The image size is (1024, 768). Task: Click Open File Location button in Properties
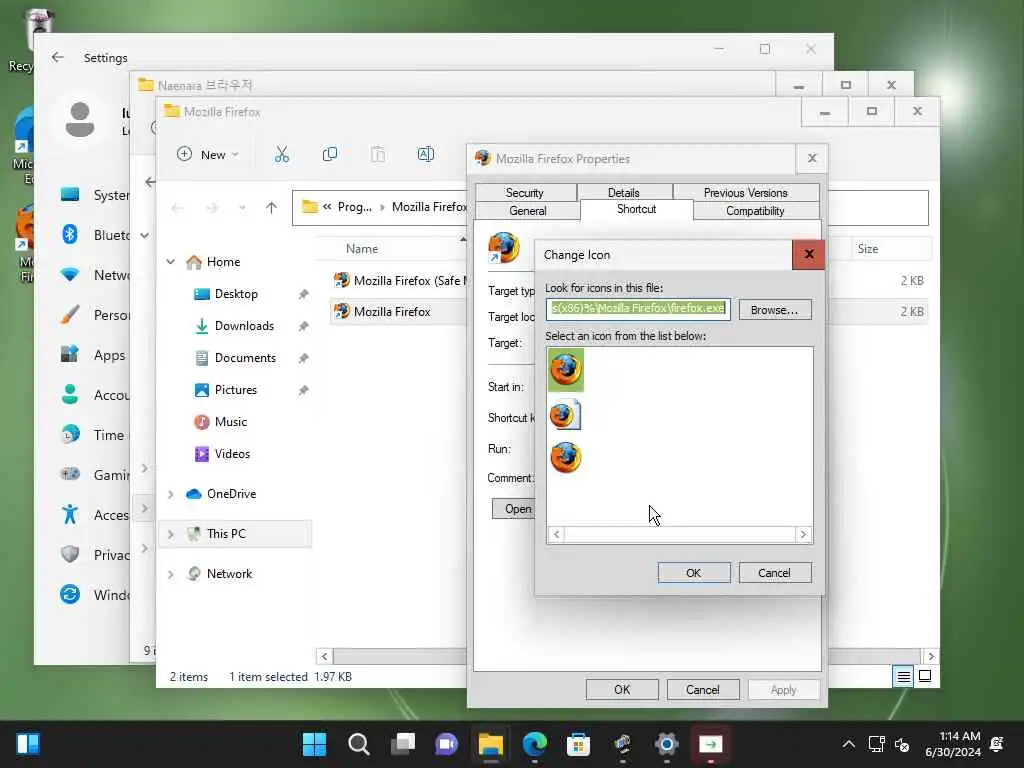(x=514, y=509)
